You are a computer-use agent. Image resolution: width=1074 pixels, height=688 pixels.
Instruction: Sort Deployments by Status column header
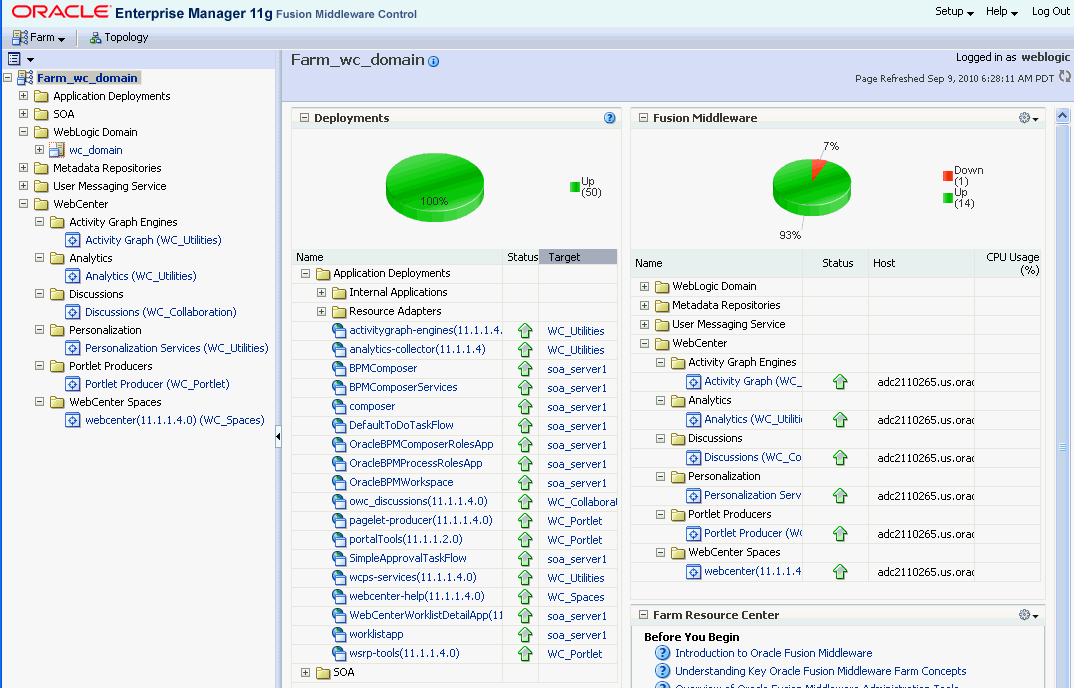tap(522, 257)
